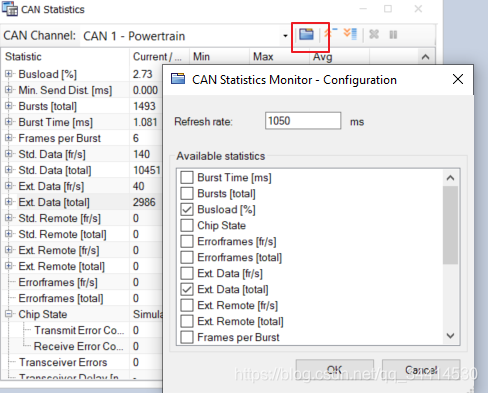This screenshot has height=393, width=488.
Task: Enable the Burst Time [ms] checkbox
Action: tap(187, 177)
